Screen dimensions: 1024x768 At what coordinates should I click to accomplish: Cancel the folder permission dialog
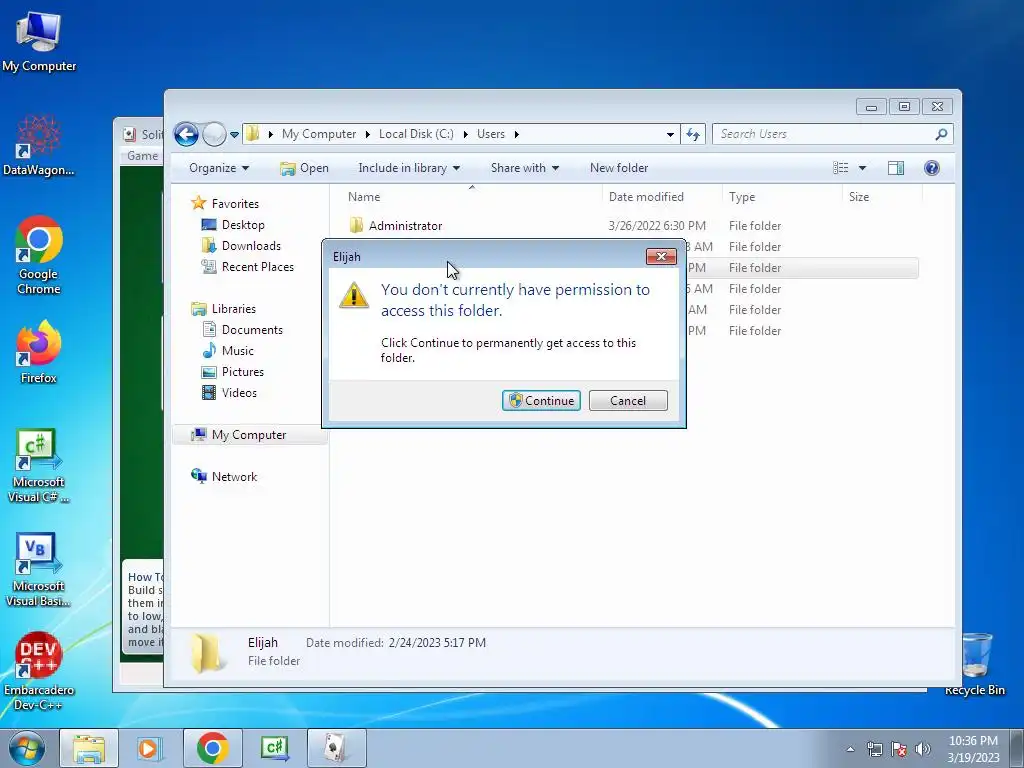pos(628,400)
